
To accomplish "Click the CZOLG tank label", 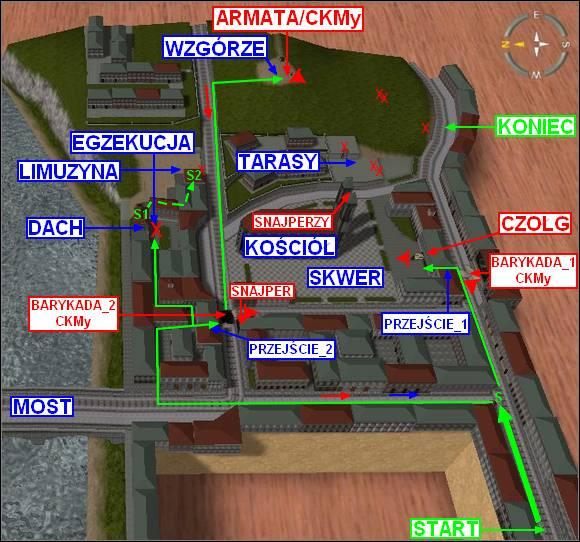I will [x=535, y=223].
